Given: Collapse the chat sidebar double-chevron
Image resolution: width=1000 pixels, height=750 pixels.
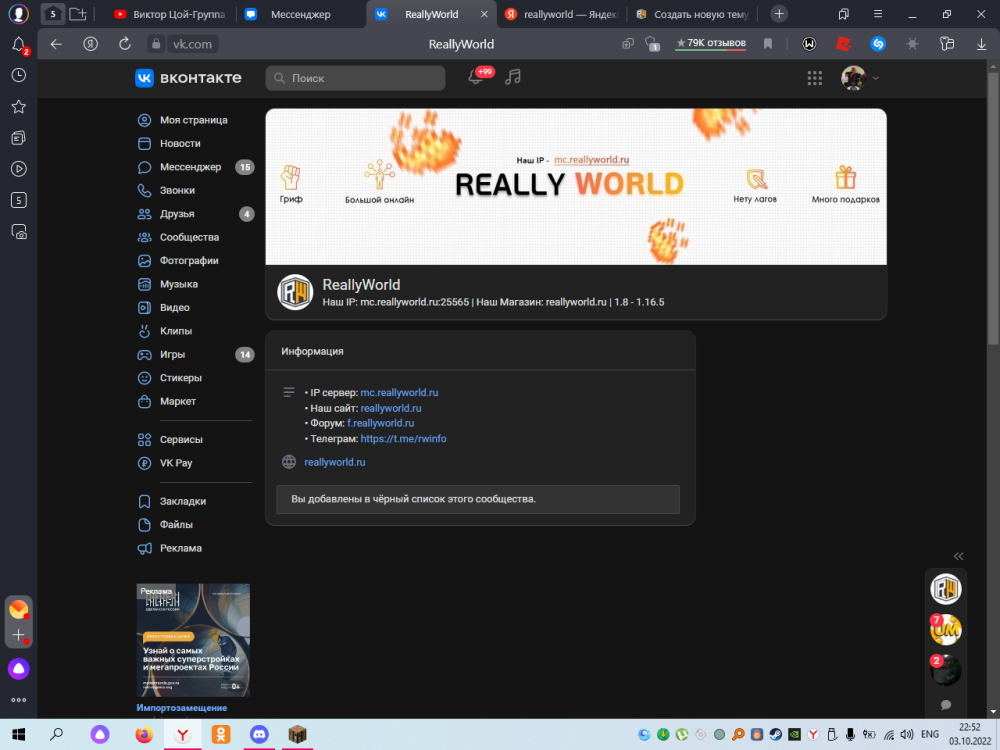Looking at the screenshot, I should [958, 556].
